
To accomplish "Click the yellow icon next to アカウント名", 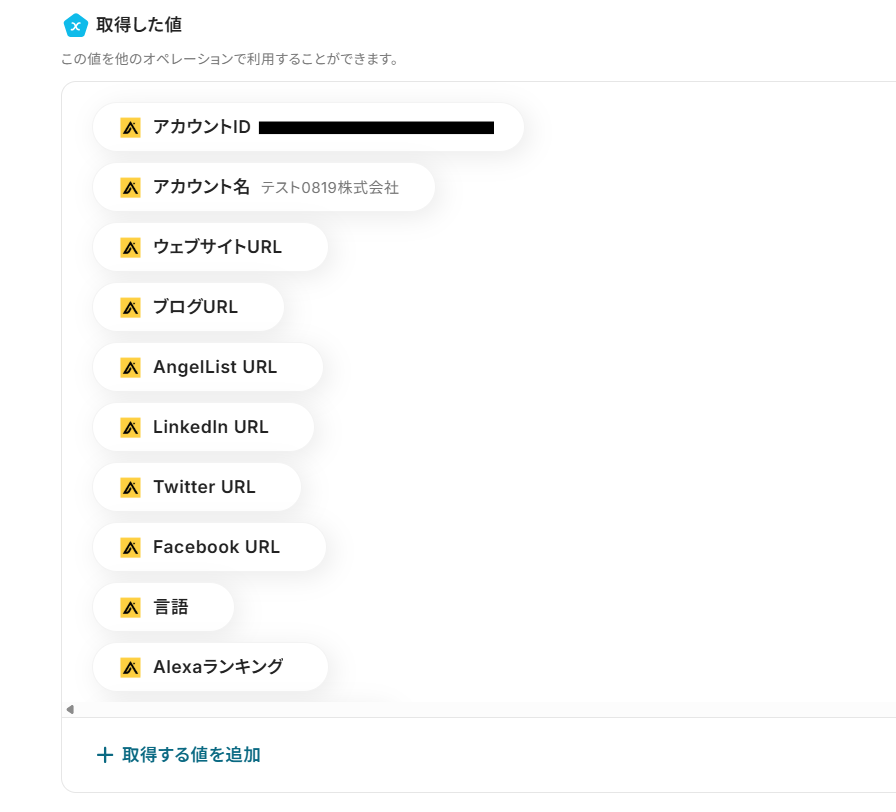I will pos(130,187).
